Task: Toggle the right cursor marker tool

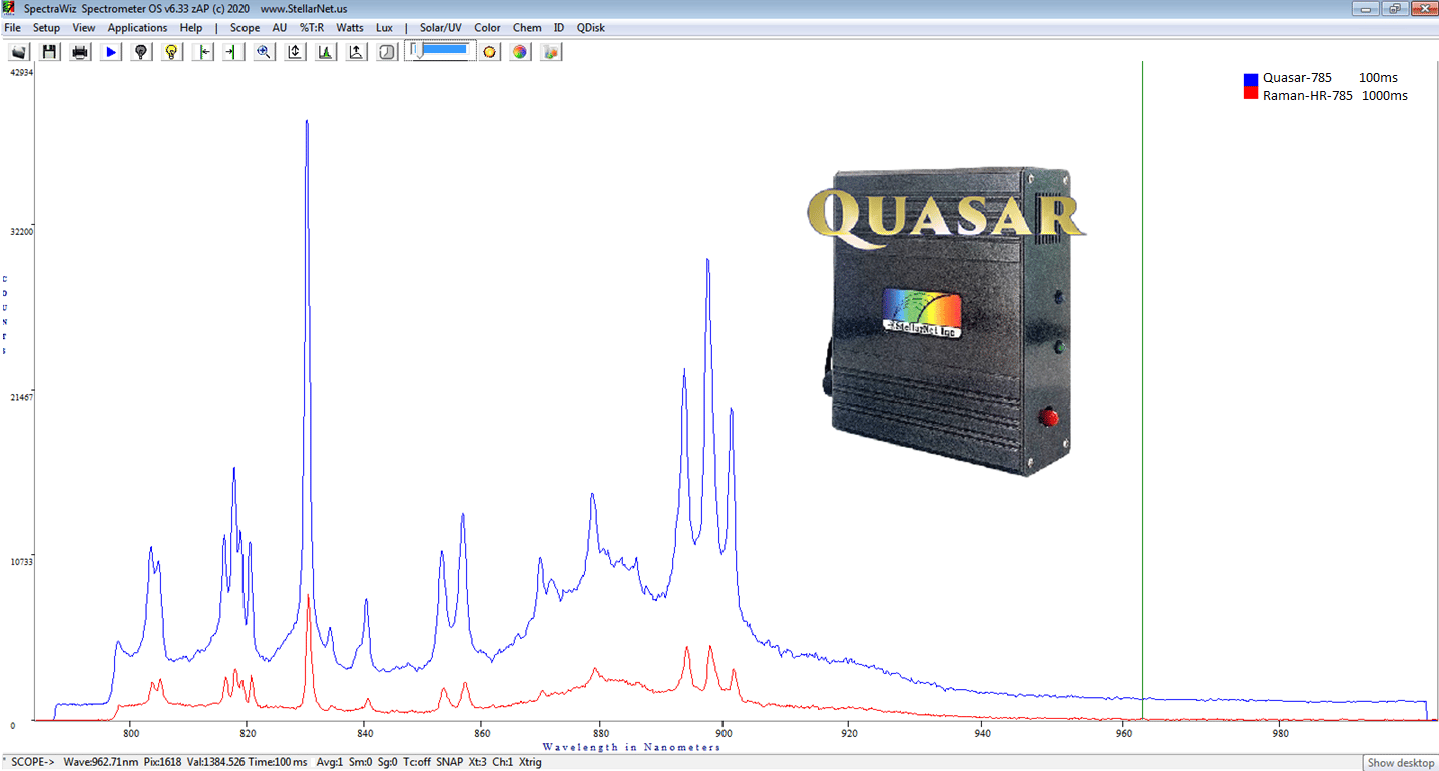Action: point(232,51)
